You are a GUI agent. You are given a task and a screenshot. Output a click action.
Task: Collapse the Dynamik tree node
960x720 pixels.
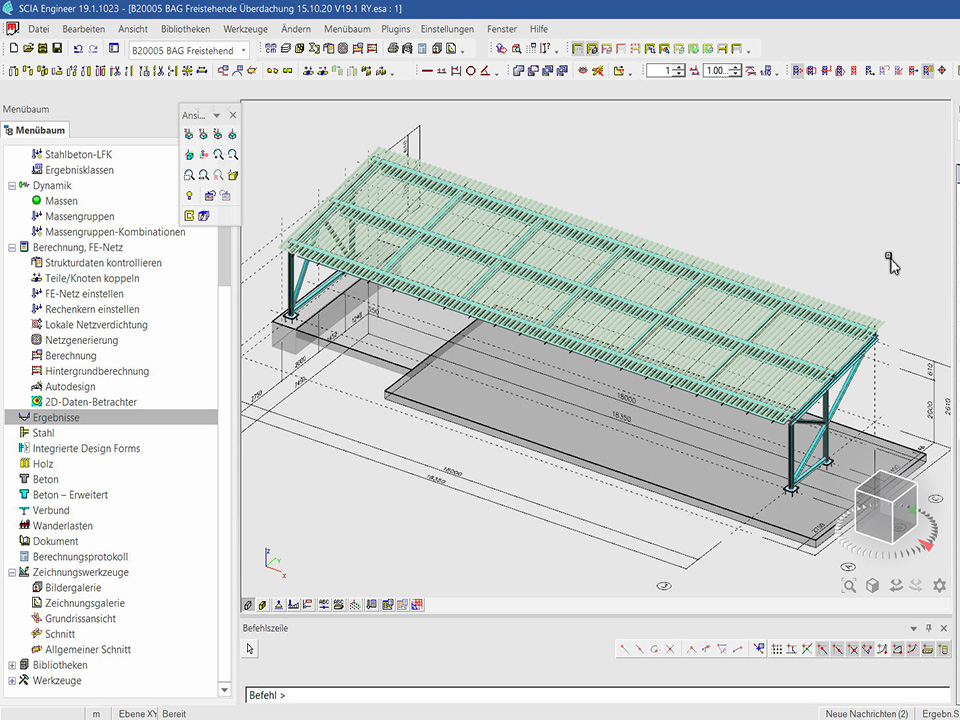pos(12,186)
